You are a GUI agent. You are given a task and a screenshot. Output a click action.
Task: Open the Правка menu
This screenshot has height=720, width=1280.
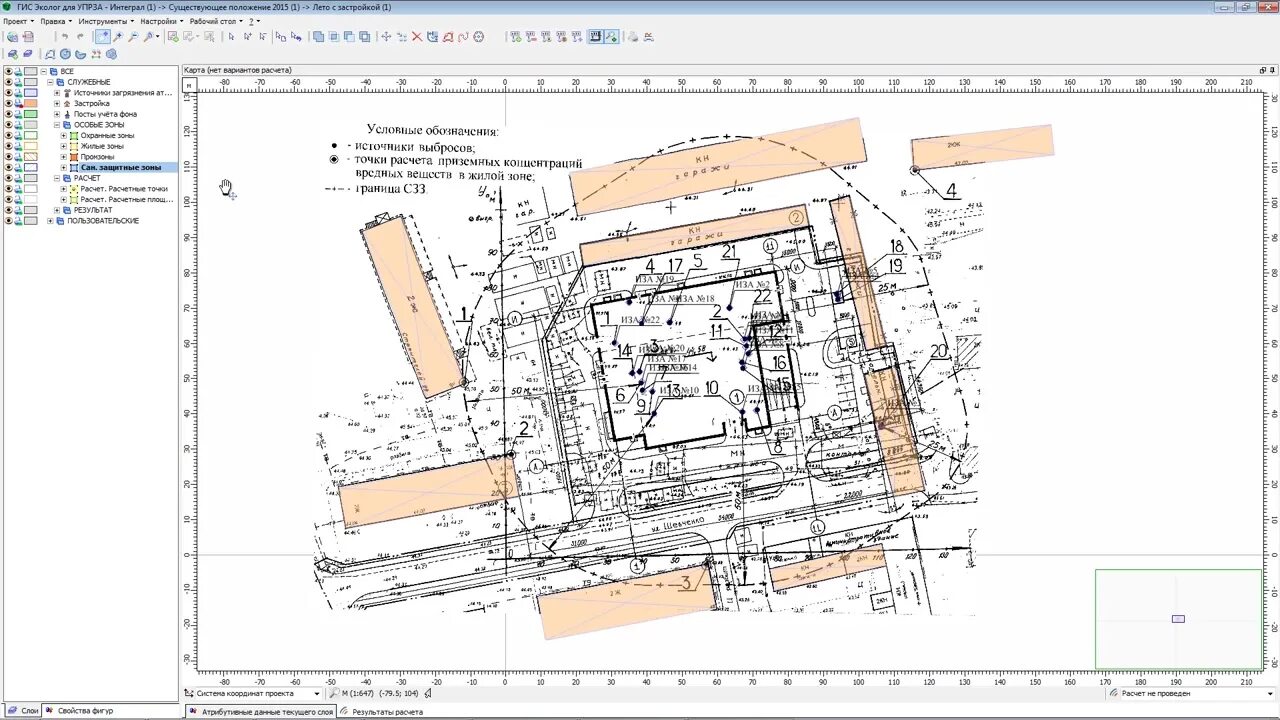coord(54,21)
